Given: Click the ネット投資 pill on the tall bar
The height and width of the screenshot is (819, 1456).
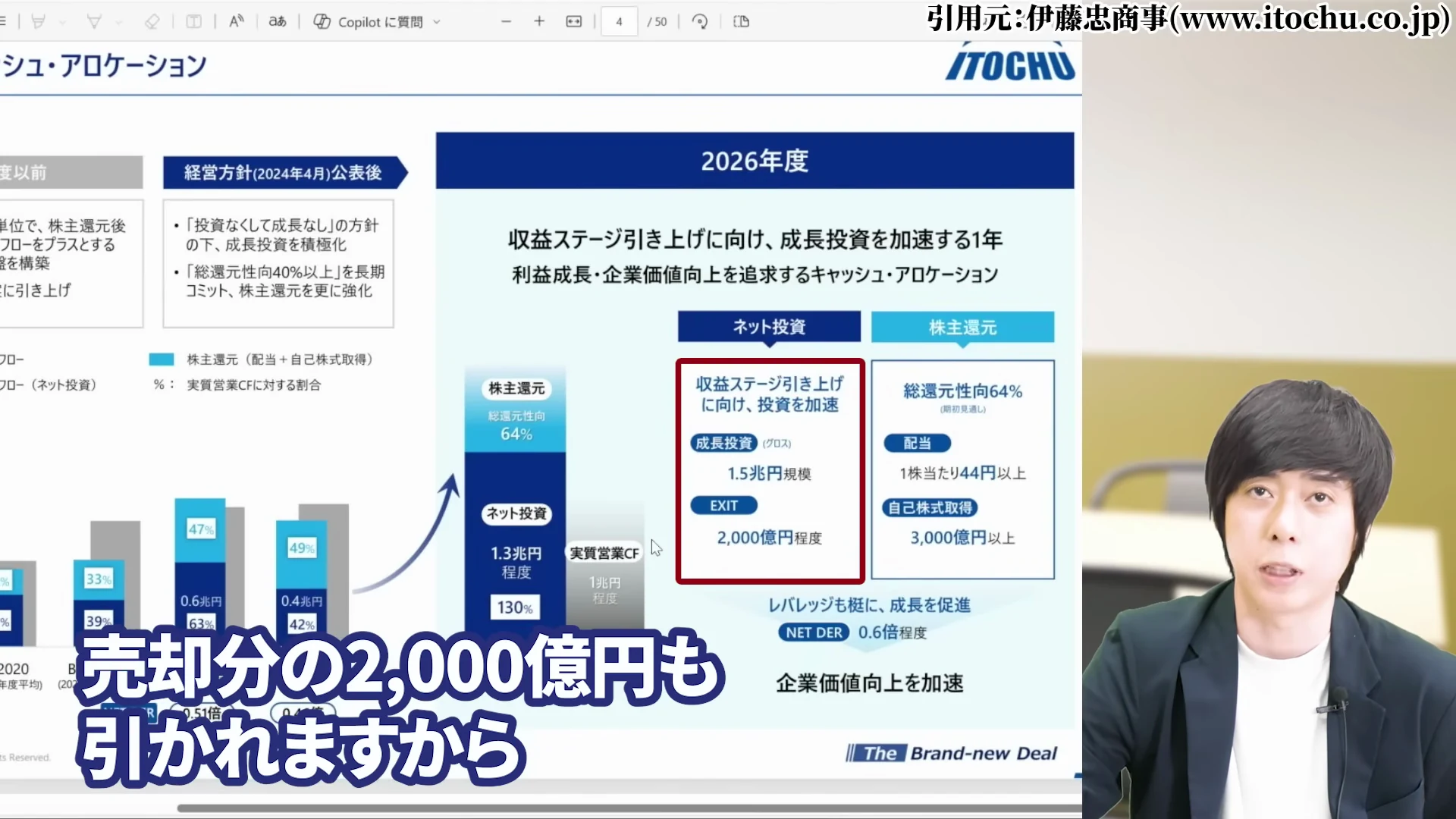Looking at the screenshot, I should coord(516,514).
